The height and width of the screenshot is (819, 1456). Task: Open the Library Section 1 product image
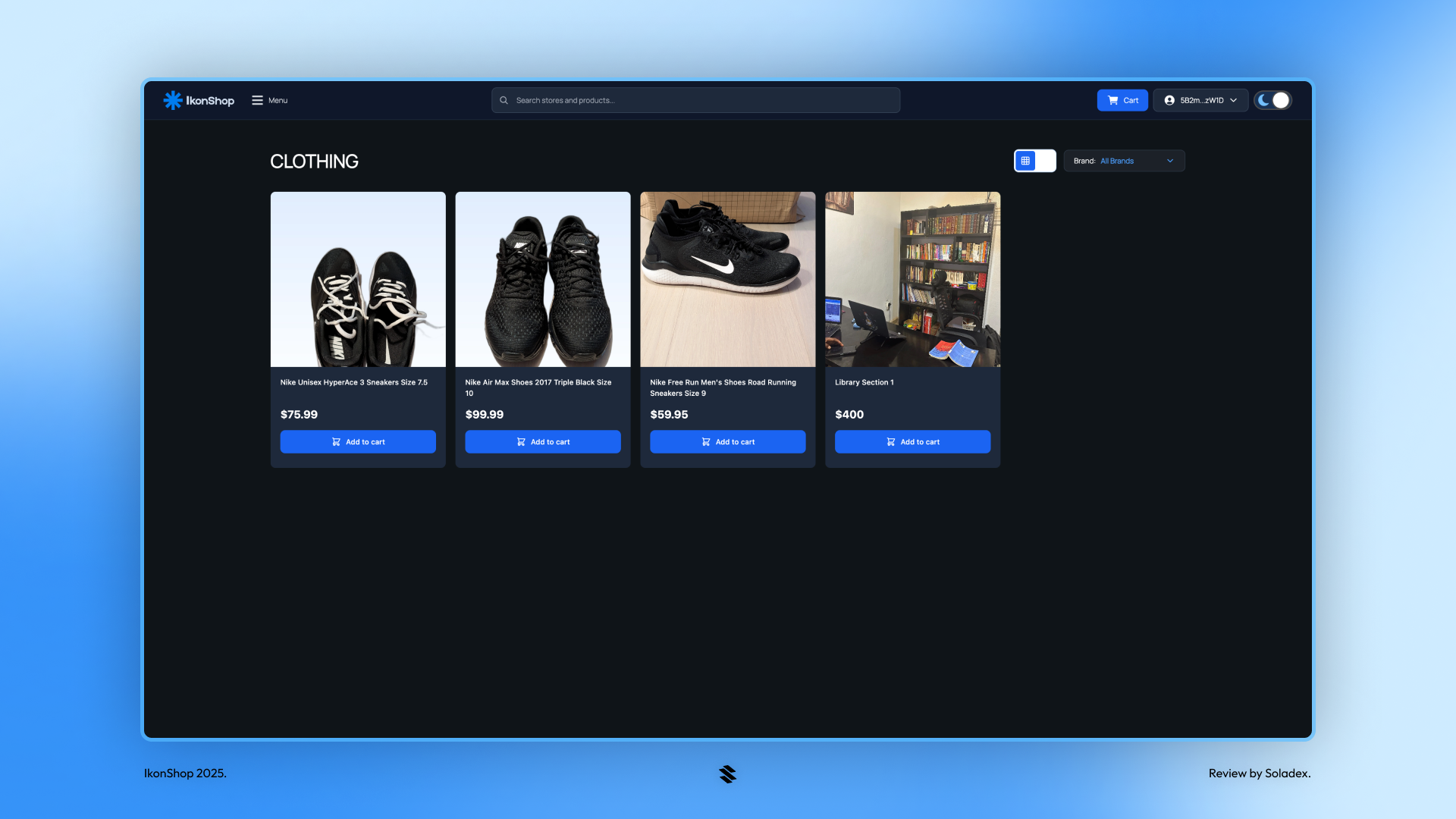click(913, 279)
